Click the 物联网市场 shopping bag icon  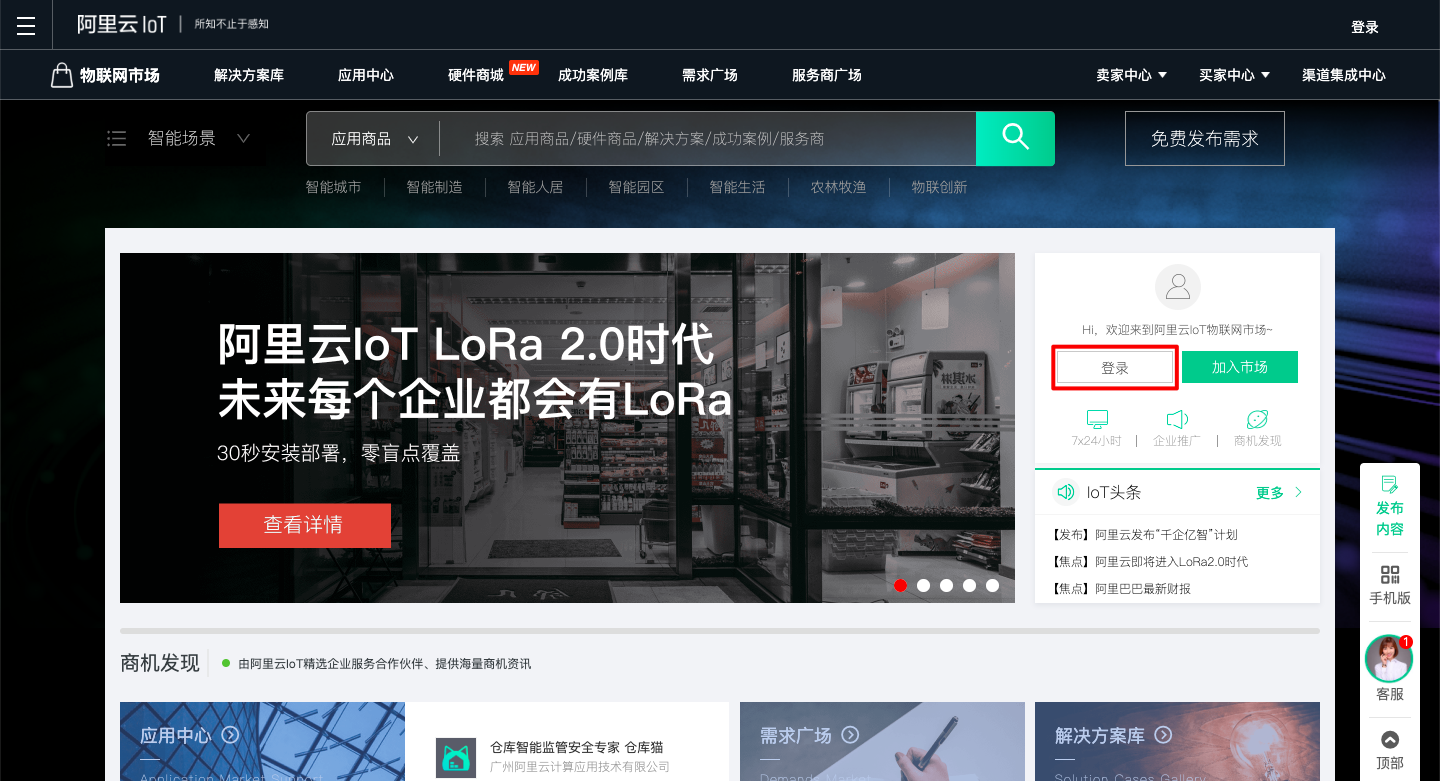(x=62, y=75)
